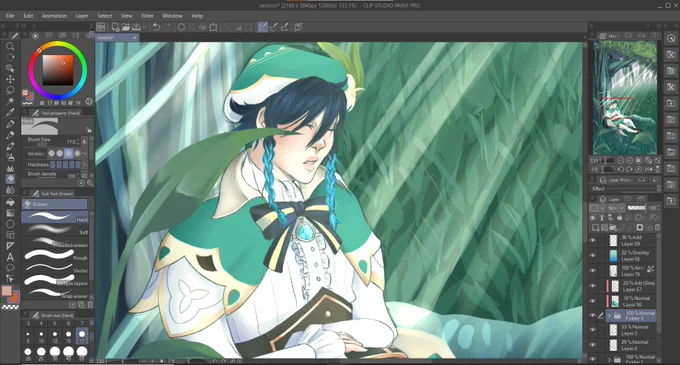Image resolution: width=680 pixels, height=365 pixels.
Task: Open the Layer menu
Action: pos(82,16)
